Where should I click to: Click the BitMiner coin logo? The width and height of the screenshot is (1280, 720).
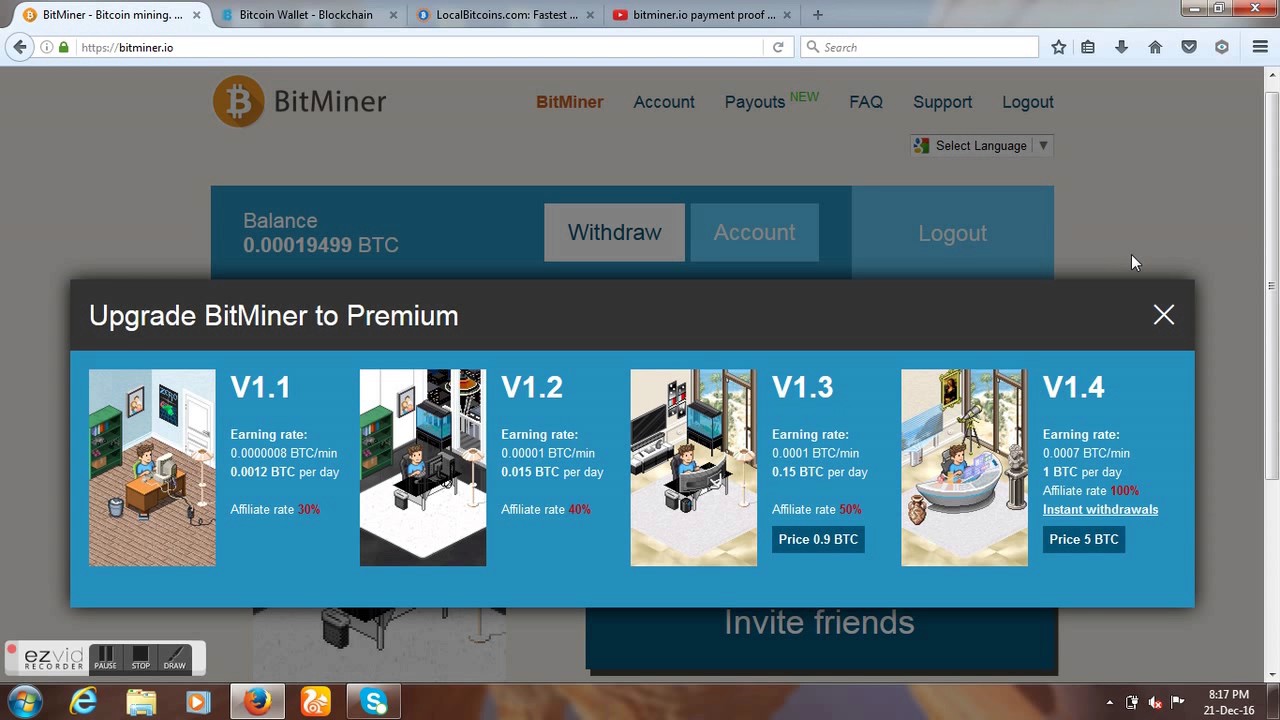[238, 101]
